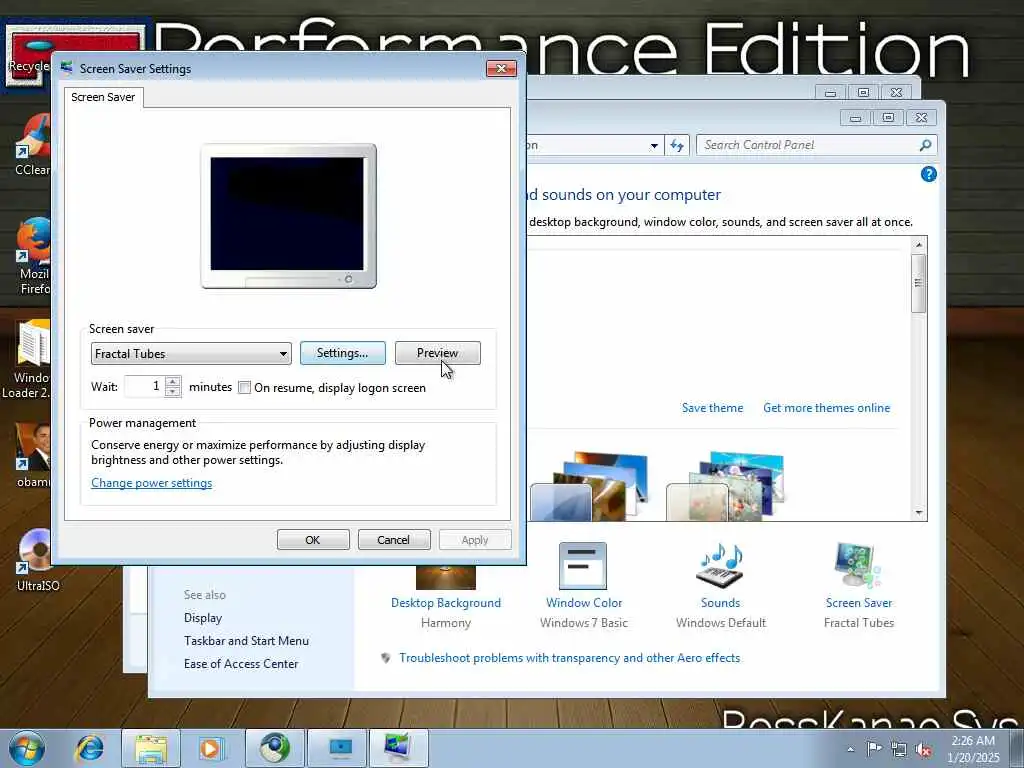Image resolution: width=1024 pixels, height=768 pixels.
Task: Open Windows Media Player taskbar icon
Action: (211, 748)
